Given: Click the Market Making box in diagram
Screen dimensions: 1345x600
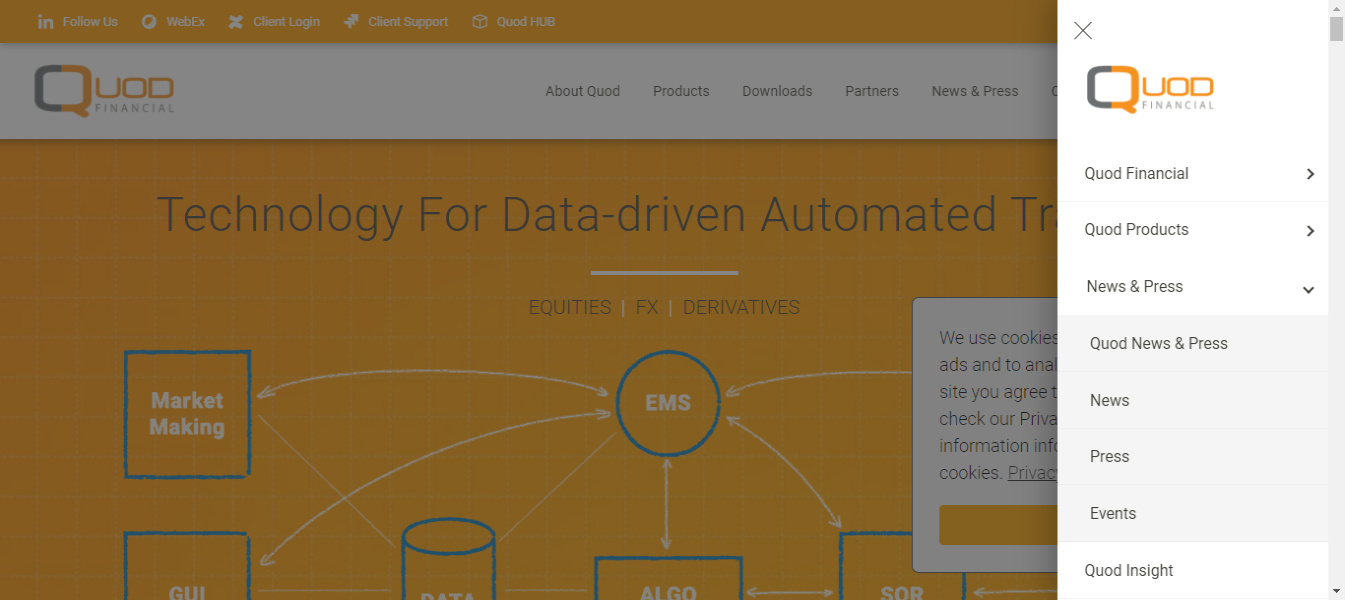Looking at the screenshot, I should pos(187,413).
